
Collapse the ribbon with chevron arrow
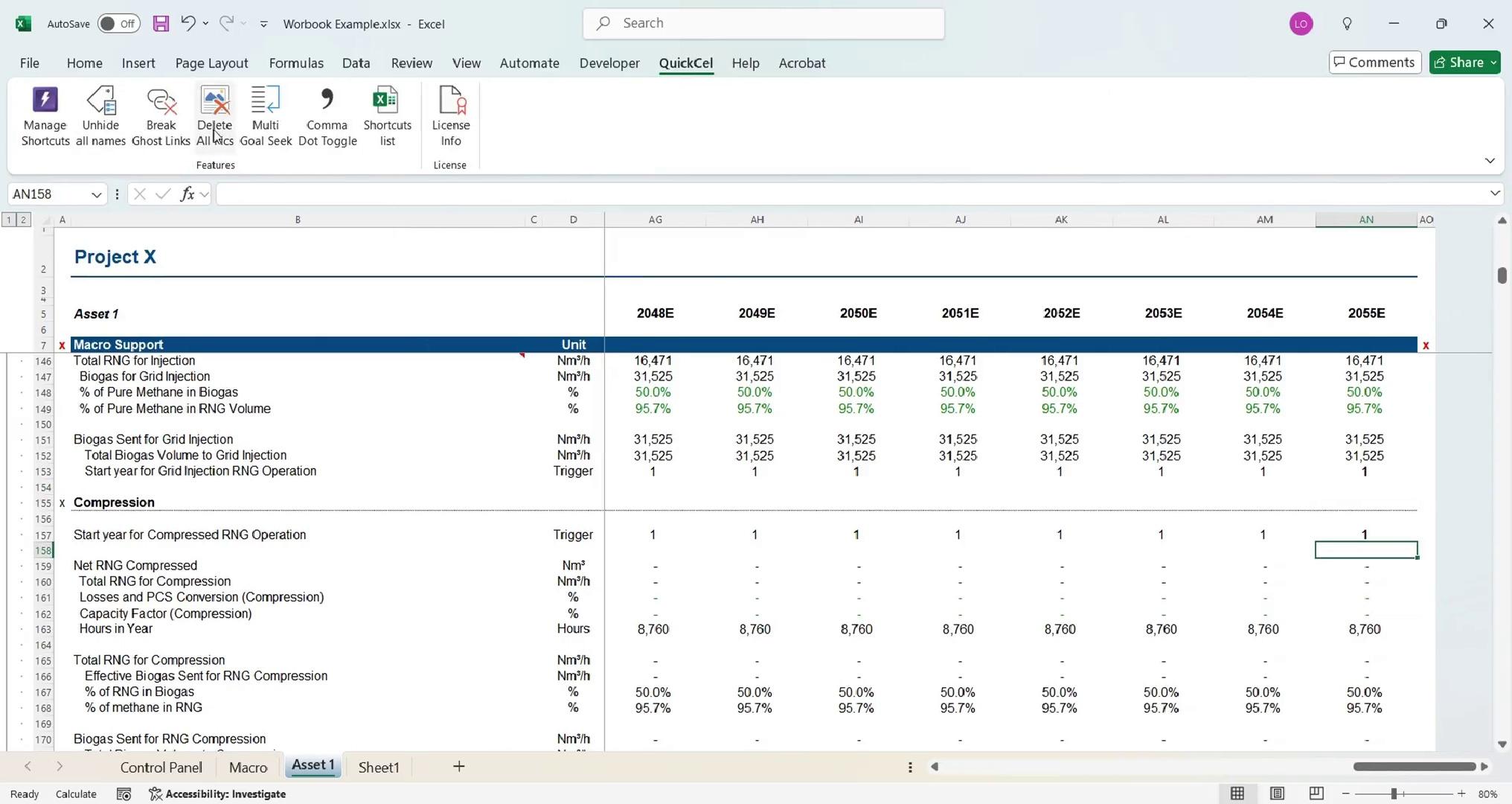[x=1490, y=161]
